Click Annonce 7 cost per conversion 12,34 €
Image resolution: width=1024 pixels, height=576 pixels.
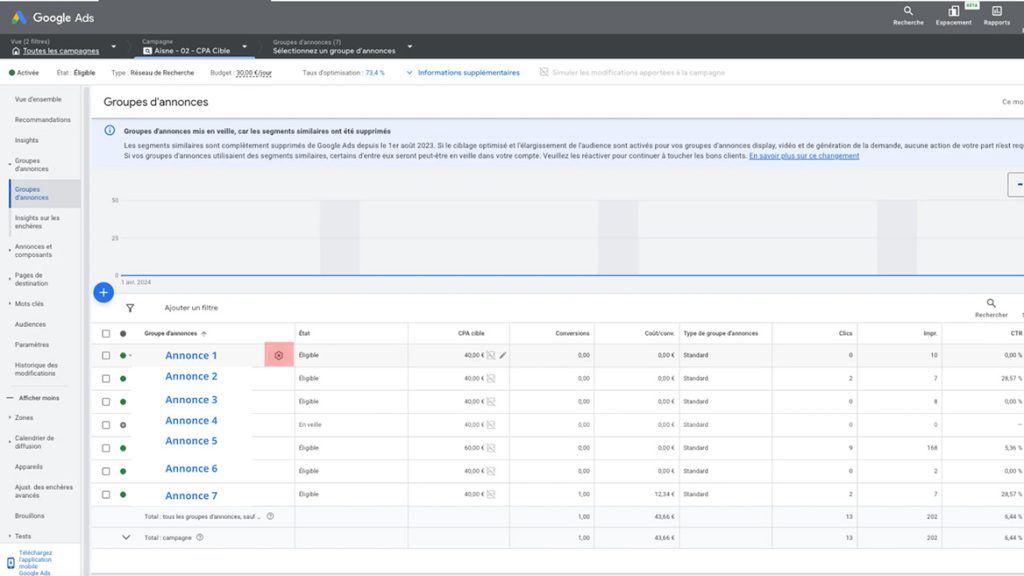pos(664,494)
